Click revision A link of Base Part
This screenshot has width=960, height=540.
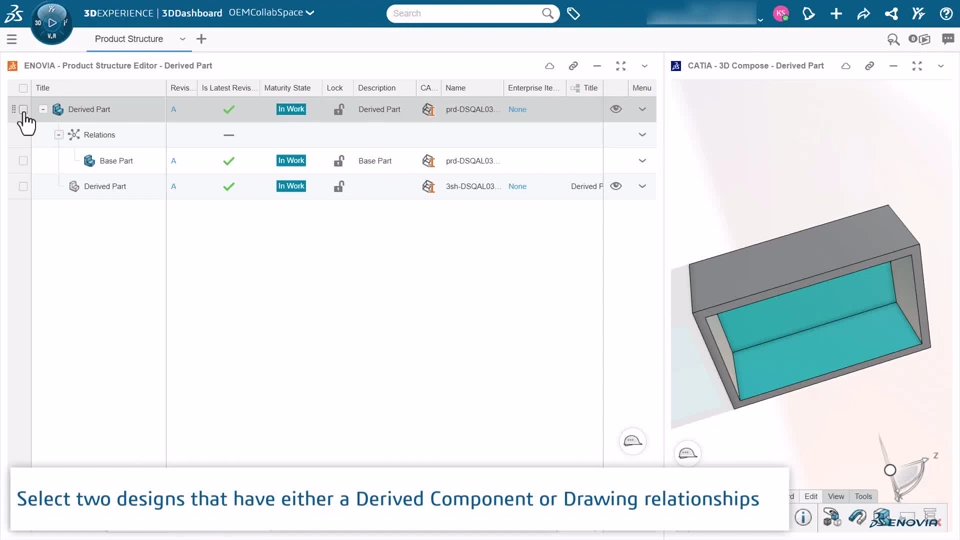click(173, 160)
